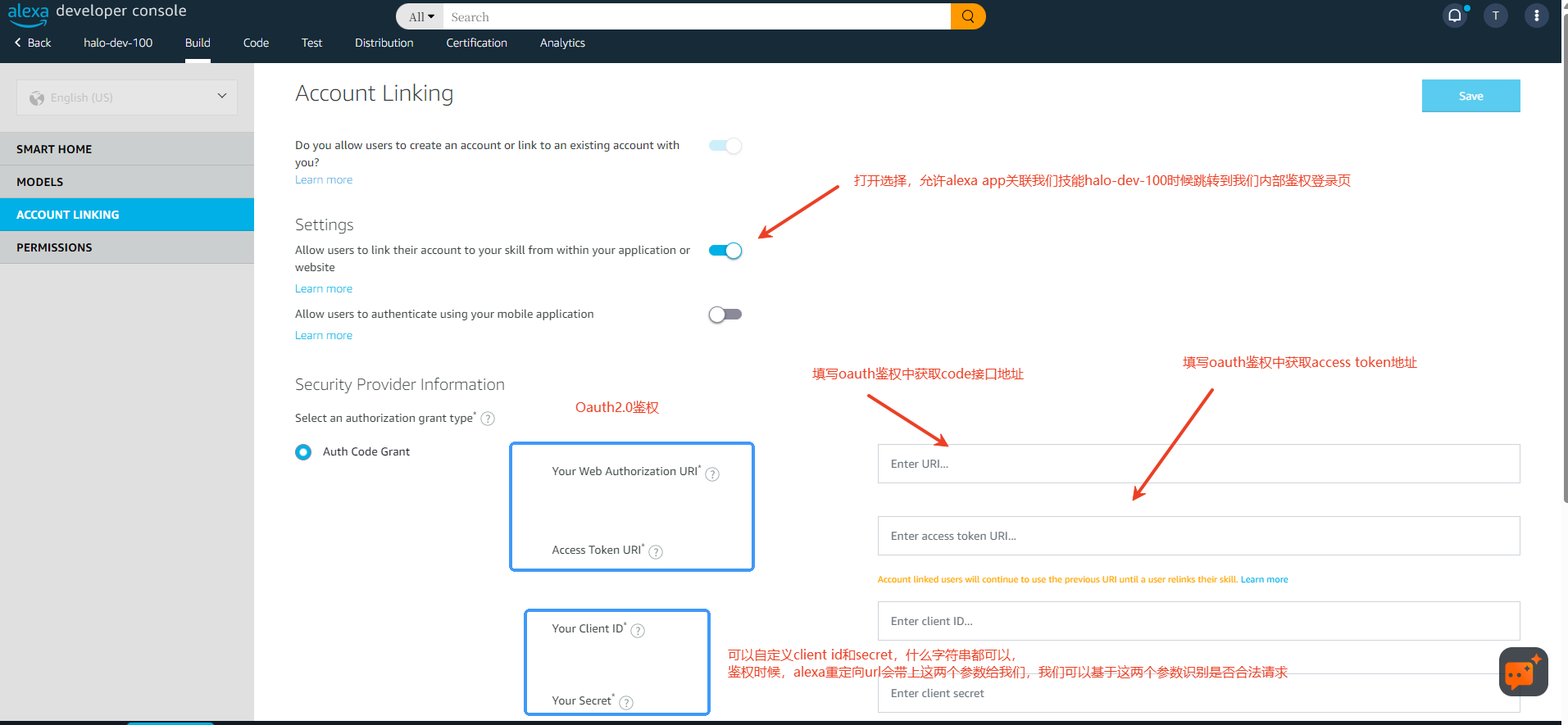1568x725 pixels.
Task: Click the globe icon in language selector
Action: click(x=37, y=97)
